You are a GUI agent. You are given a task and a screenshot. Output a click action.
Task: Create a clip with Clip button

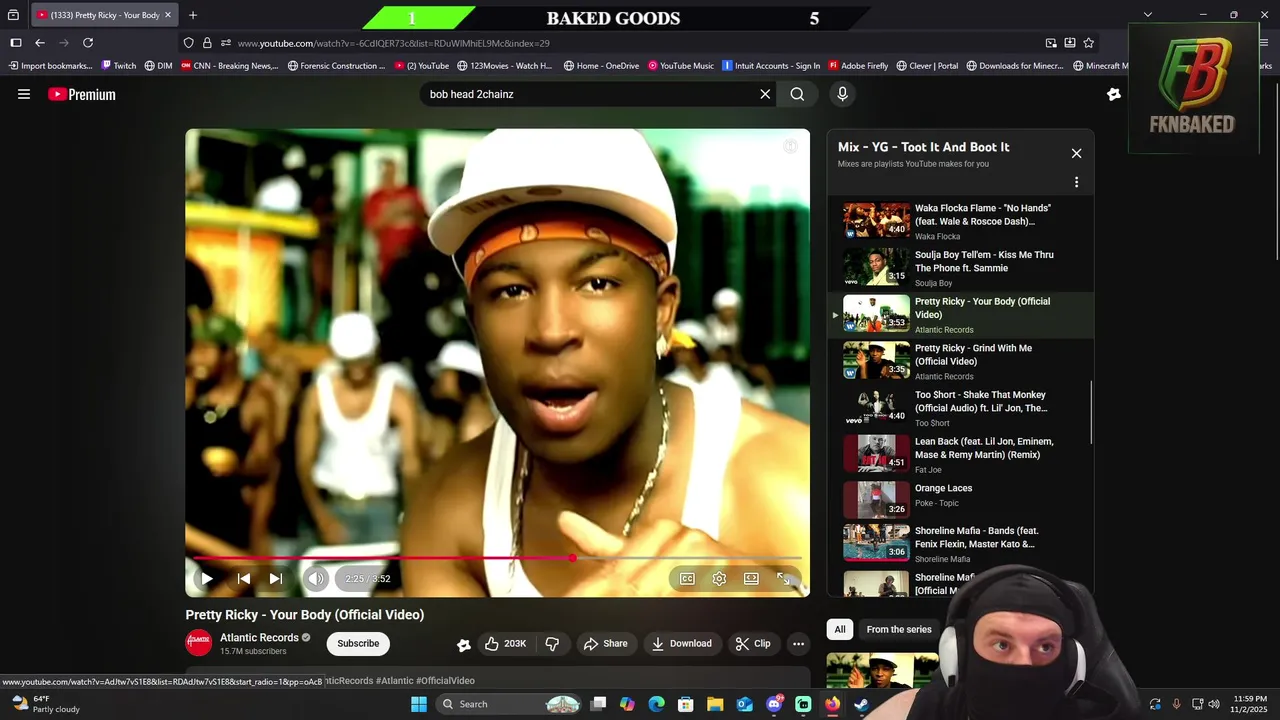(753, 644)
